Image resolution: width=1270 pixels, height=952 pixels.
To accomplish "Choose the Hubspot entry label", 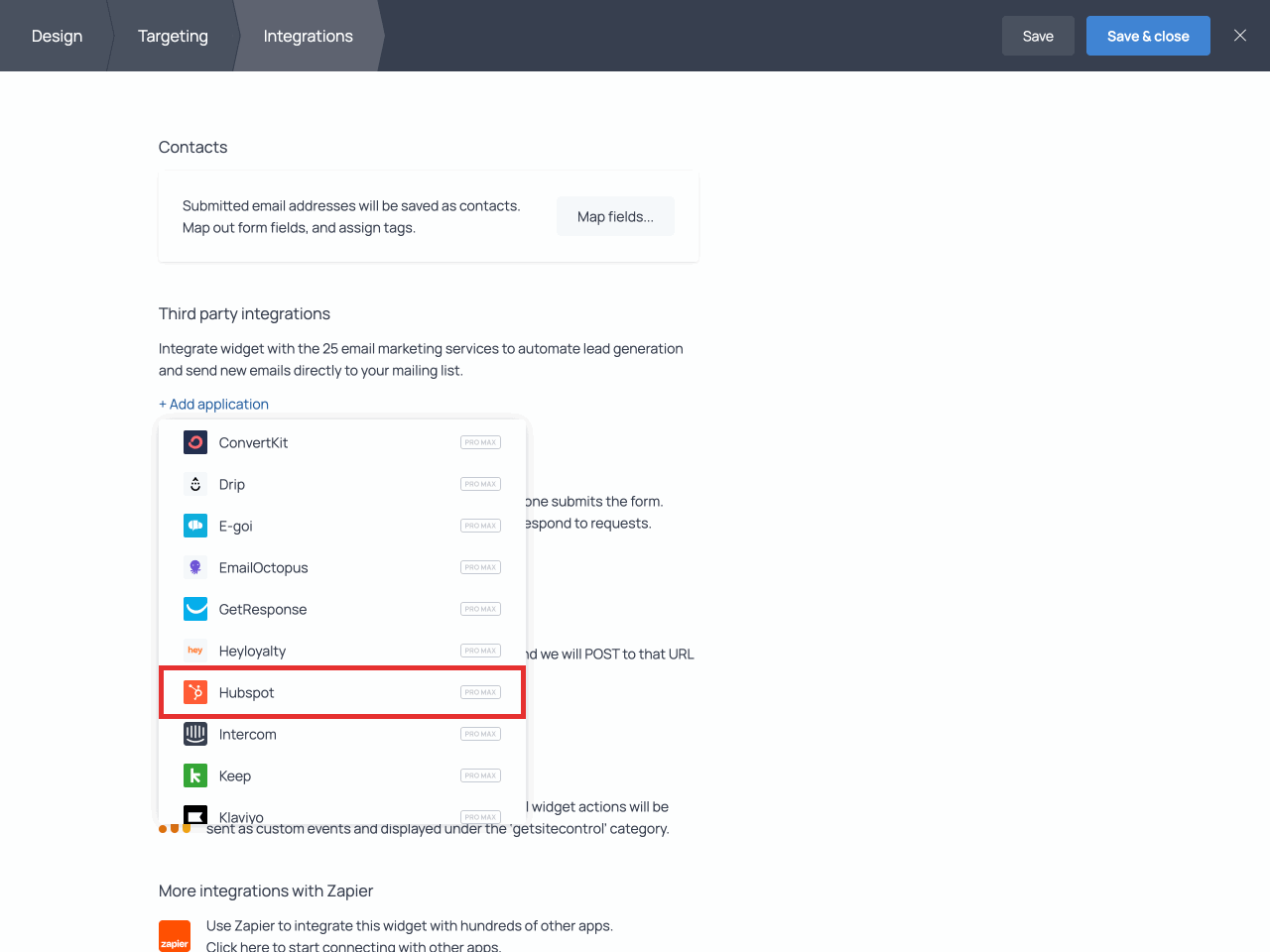I will (246, 692).
